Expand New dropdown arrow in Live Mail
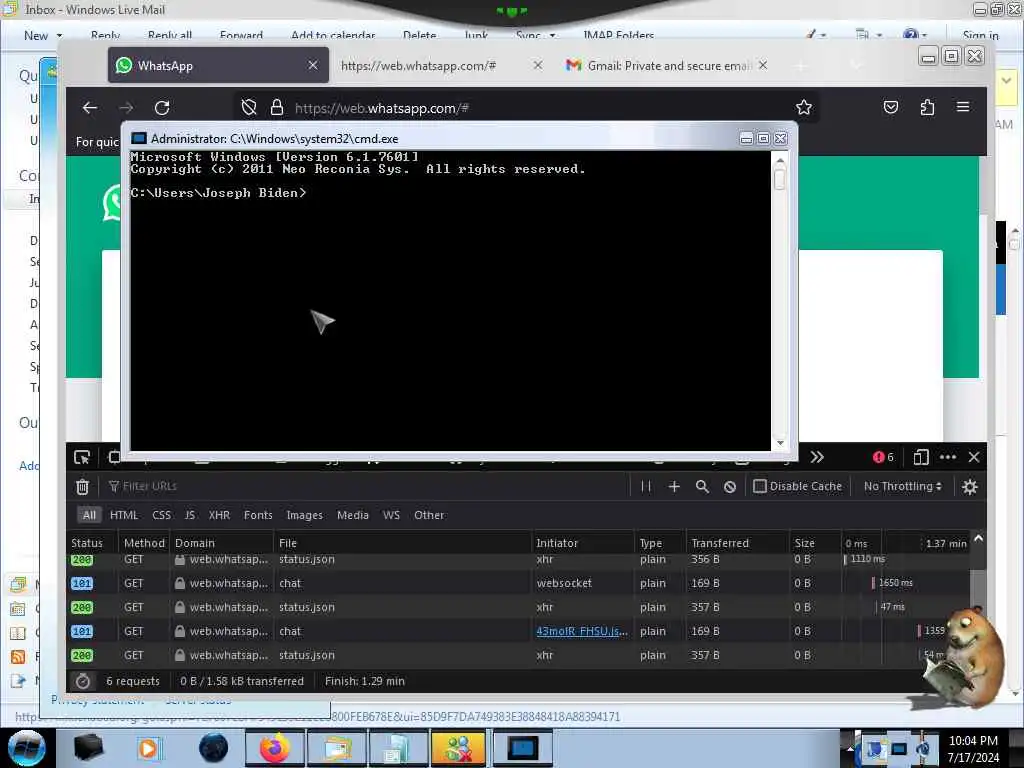This screenshot has width=1024, height=768. pyautogui.click(x=59, y=35)
